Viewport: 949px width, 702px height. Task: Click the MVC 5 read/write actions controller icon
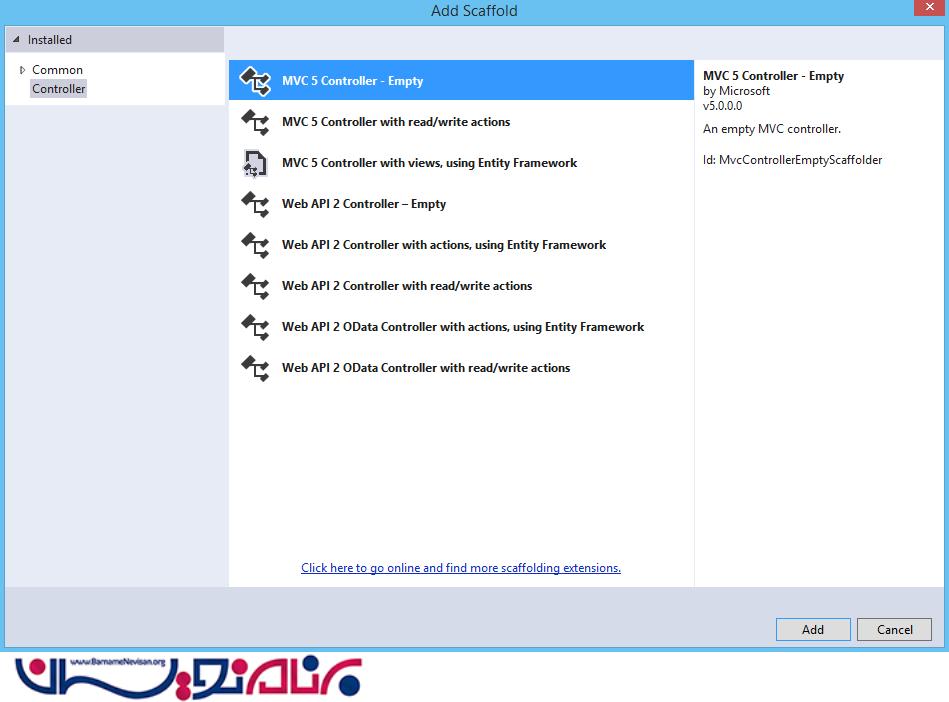pyautogui.click(x=255, y=122)
